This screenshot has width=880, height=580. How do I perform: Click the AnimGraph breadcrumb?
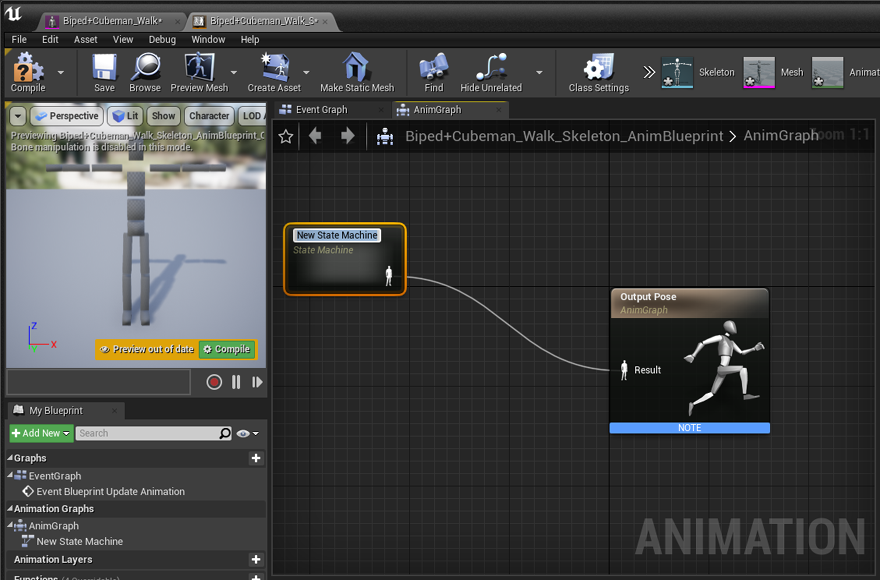click(781, 136)
